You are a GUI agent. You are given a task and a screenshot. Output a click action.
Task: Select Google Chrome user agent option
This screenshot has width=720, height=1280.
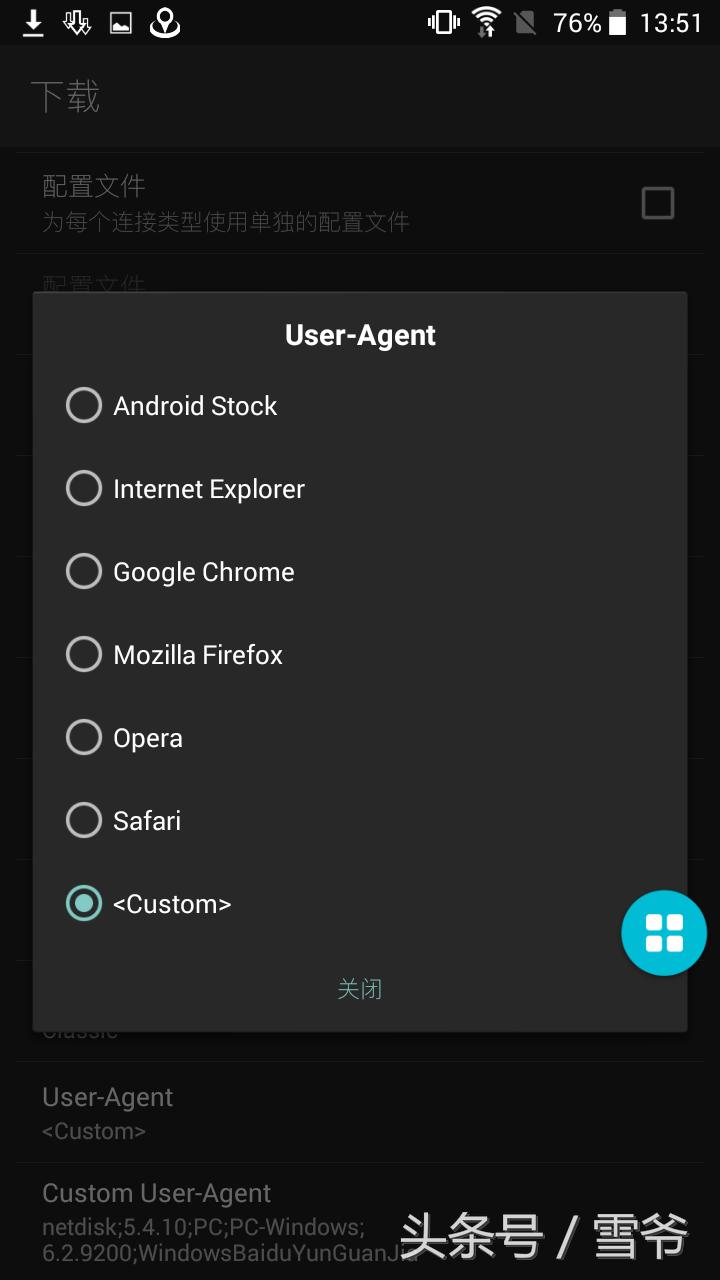84,572
